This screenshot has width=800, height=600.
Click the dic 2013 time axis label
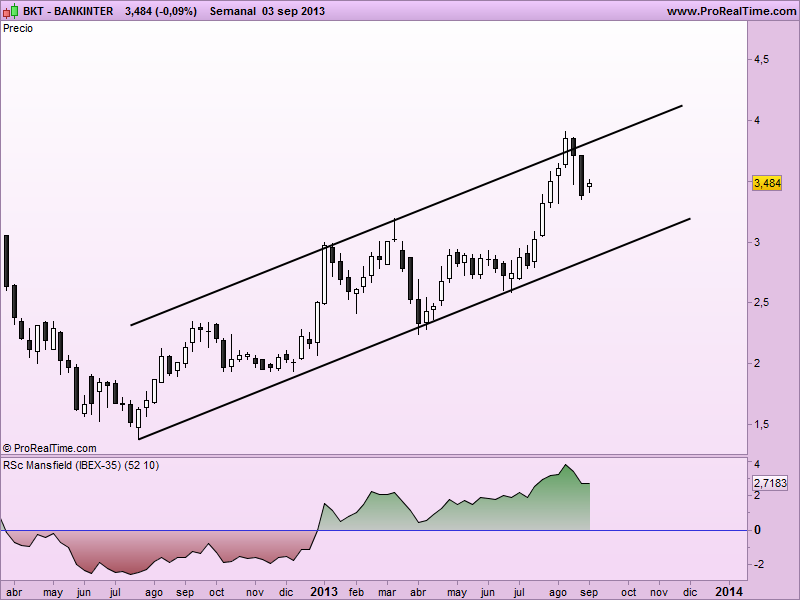[x=690, y=592]
